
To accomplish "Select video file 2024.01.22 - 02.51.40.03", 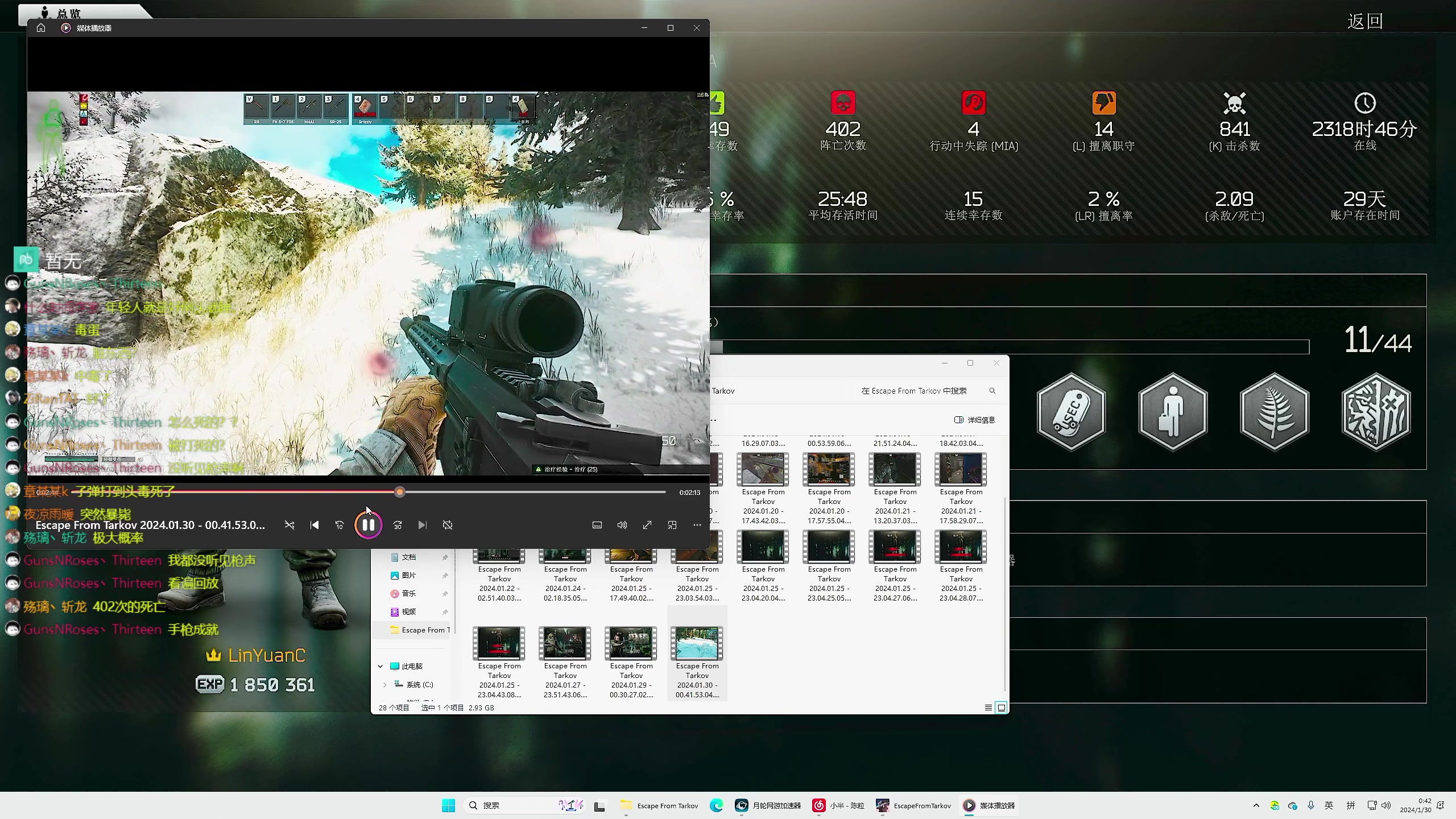I will click(x=499, y=576).
